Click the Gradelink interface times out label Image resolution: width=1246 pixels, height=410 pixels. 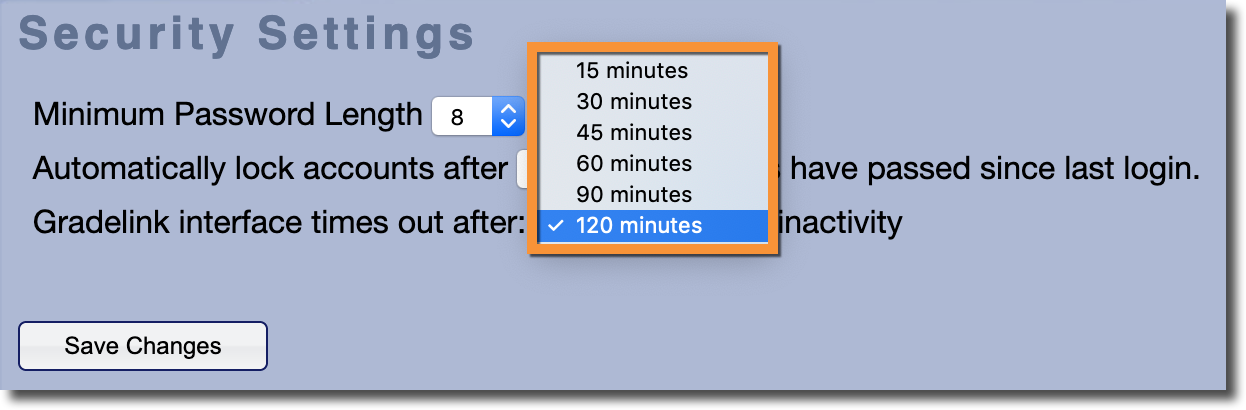pyautogui.click(x=279, y=222)
